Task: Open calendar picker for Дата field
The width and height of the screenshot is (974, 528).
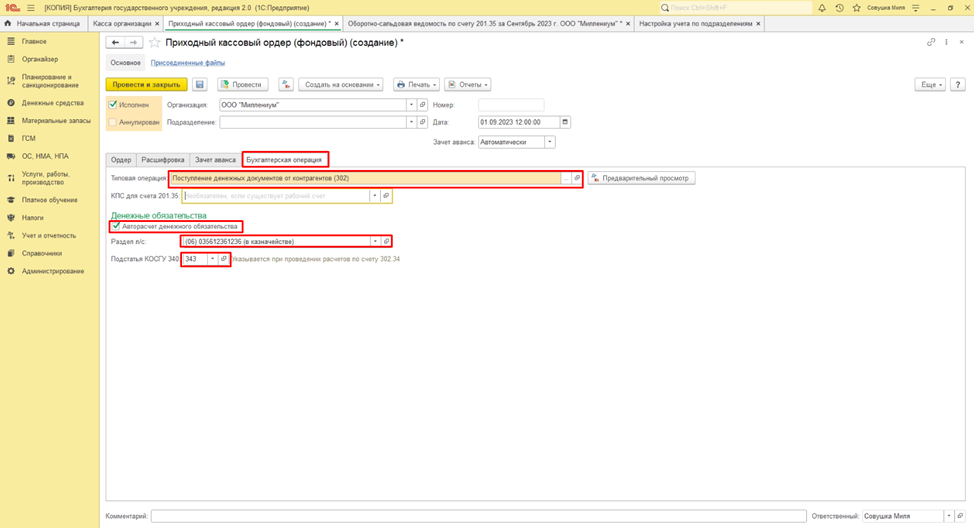Action: click(x=565, y=122)
